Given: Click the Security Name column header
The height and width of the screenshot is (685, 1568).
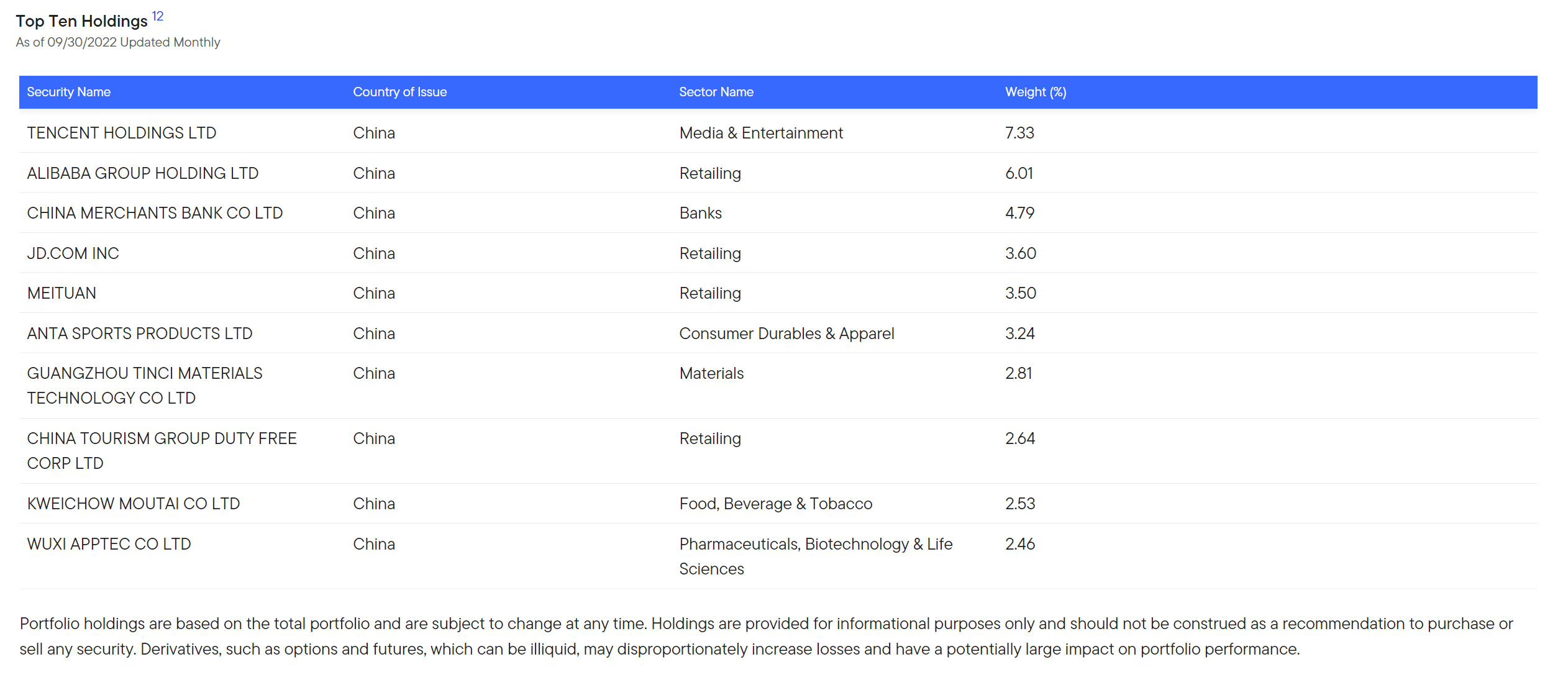Looking at the screenshot, I should [x=69, y=92].
